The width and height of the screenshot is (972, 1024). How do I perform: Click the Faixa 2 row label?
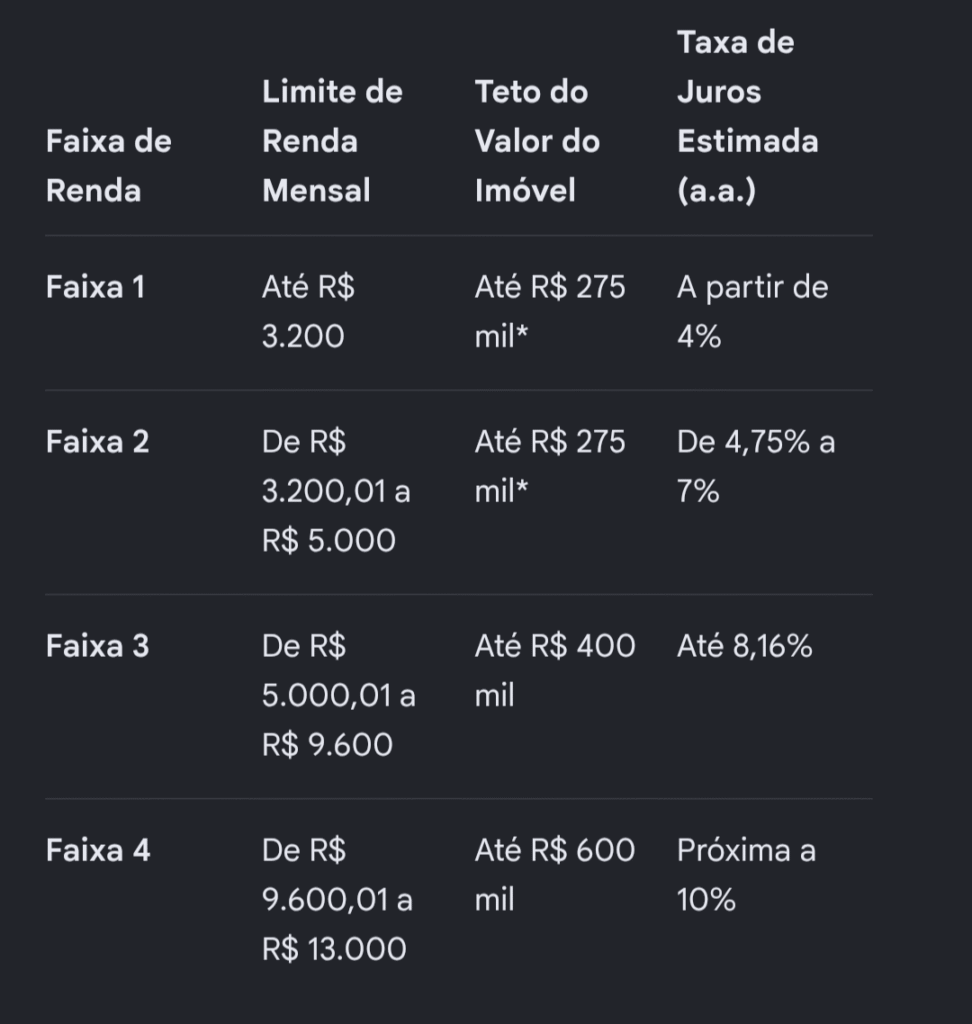coord(97,442)
